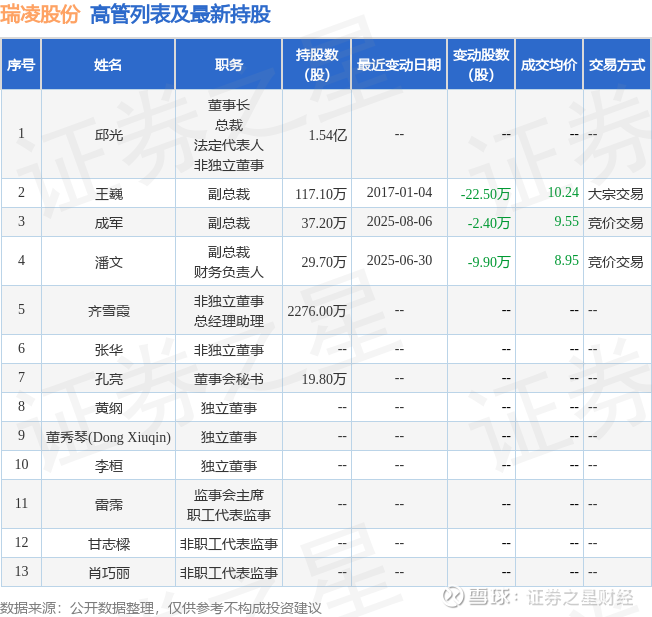This screenshot has width=652, height=617.
Task: Click the 成交均价 column header
Action: [549, 64]
